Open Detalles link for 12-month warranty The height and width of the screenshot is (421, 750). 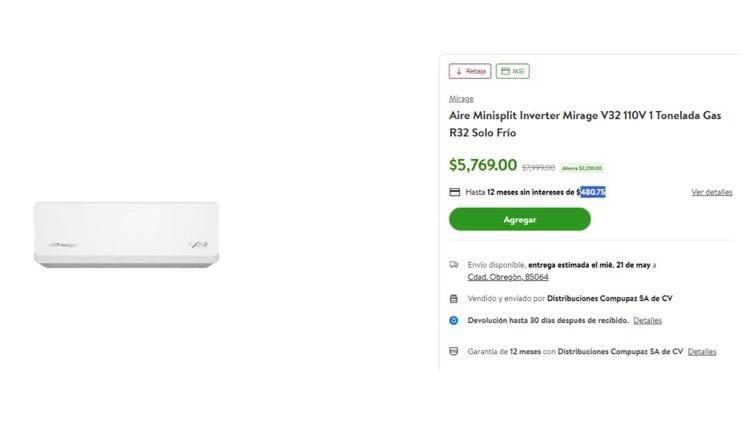point(702,352)
